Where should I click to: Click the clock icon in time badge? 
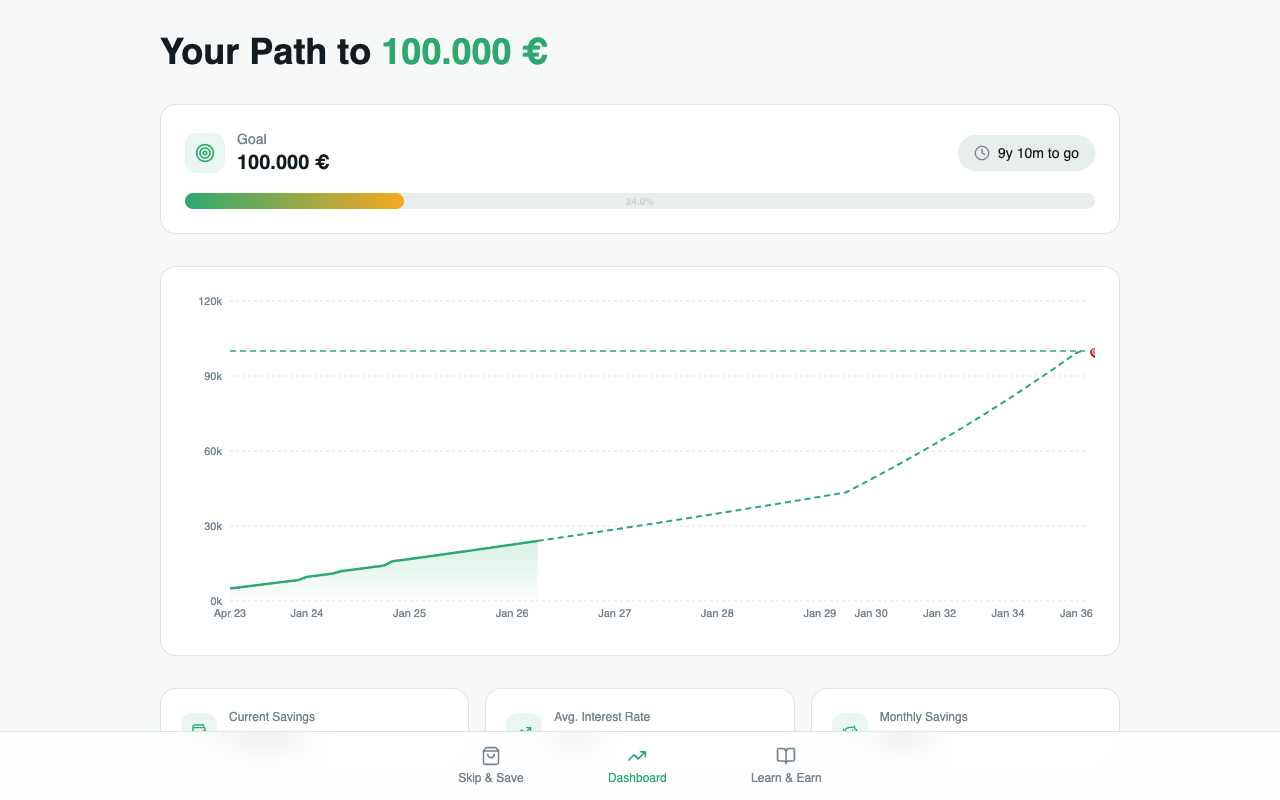point(982,153)
